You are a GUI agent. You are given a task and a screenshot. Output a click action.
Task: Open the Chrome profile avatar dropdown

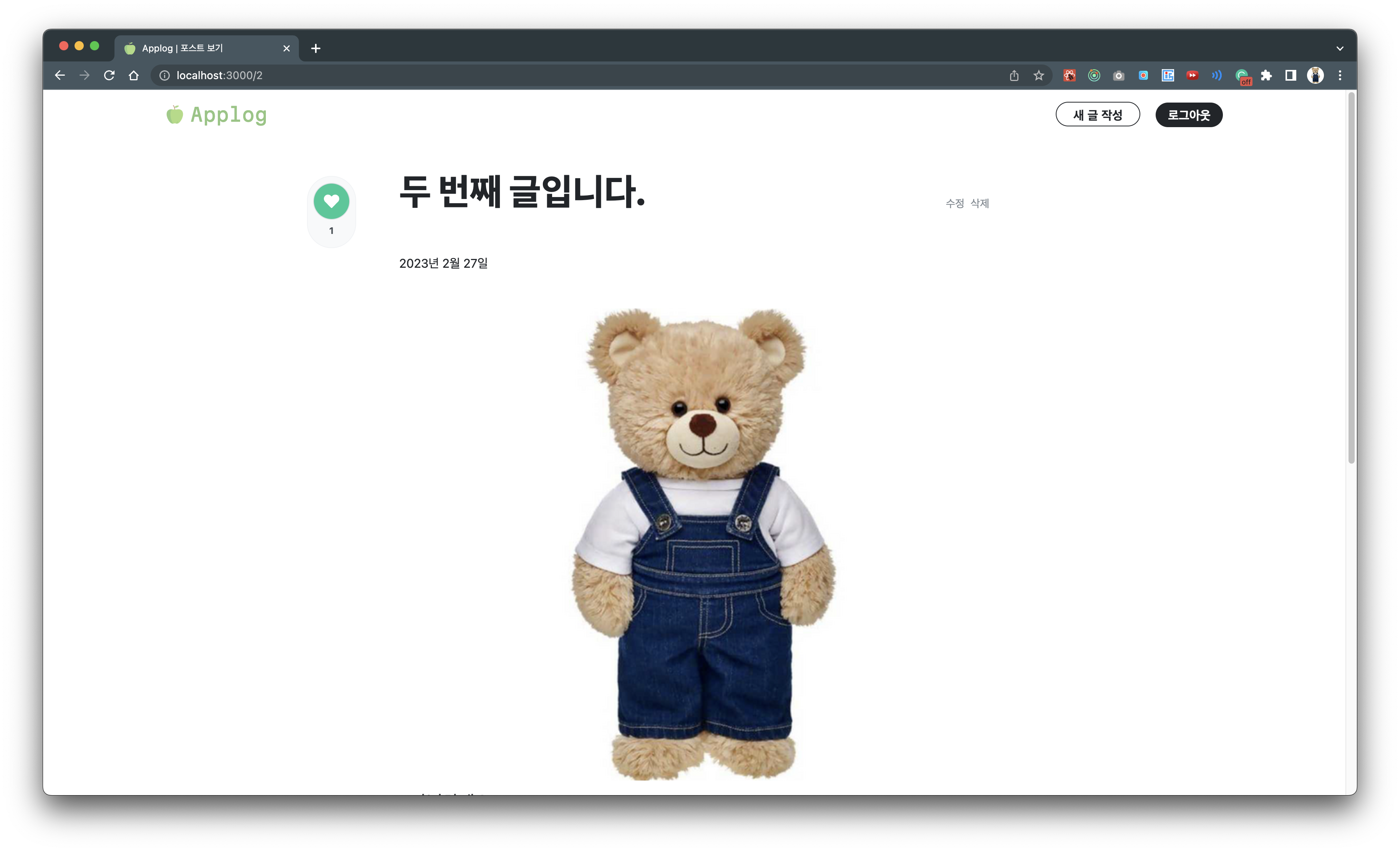(x=1316, y=75)
